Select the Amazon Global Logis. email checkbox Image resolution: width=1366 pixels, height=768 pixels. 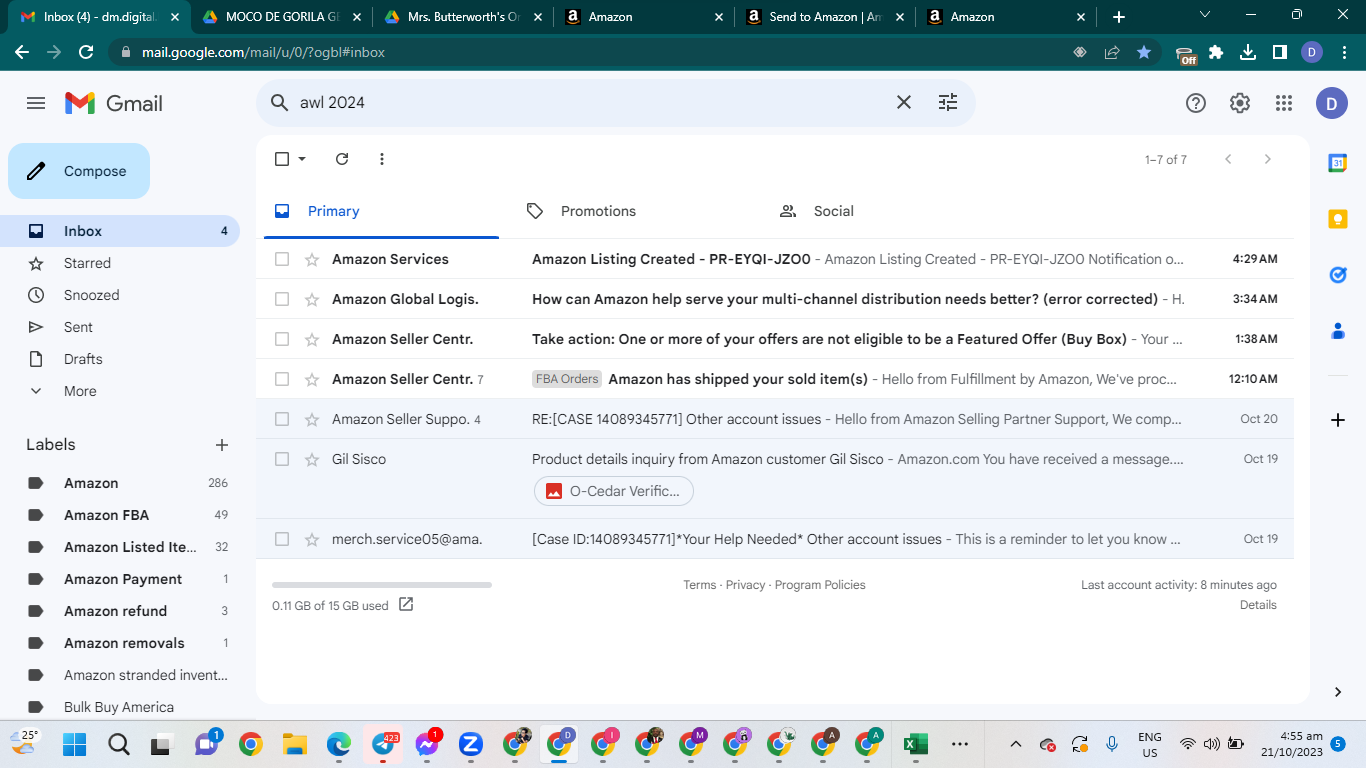(x=282, y=299)
